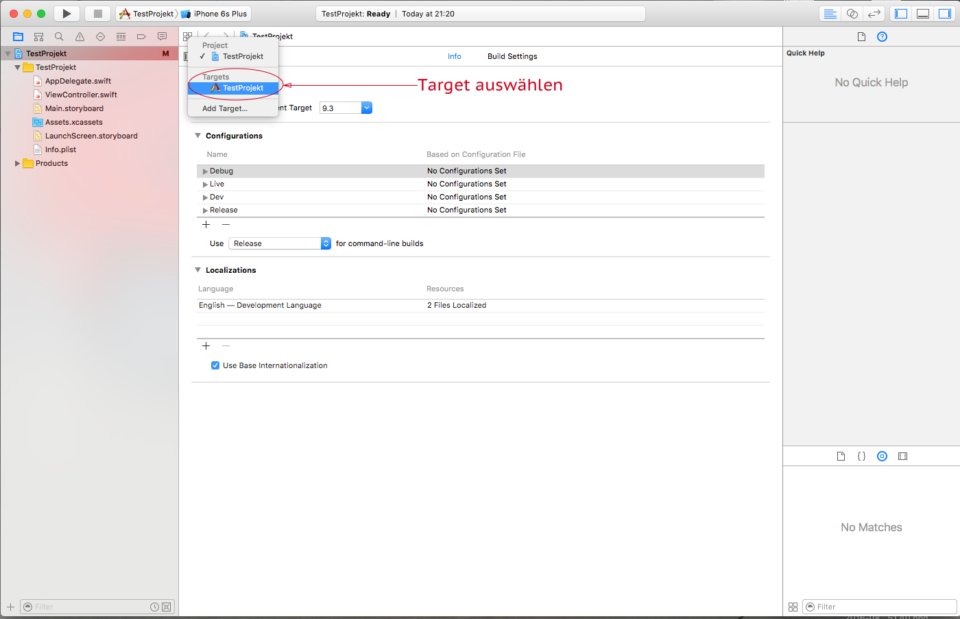Switch to the Version editor
The width and height of the screenshot is (960, 619).
click(874, 14)
